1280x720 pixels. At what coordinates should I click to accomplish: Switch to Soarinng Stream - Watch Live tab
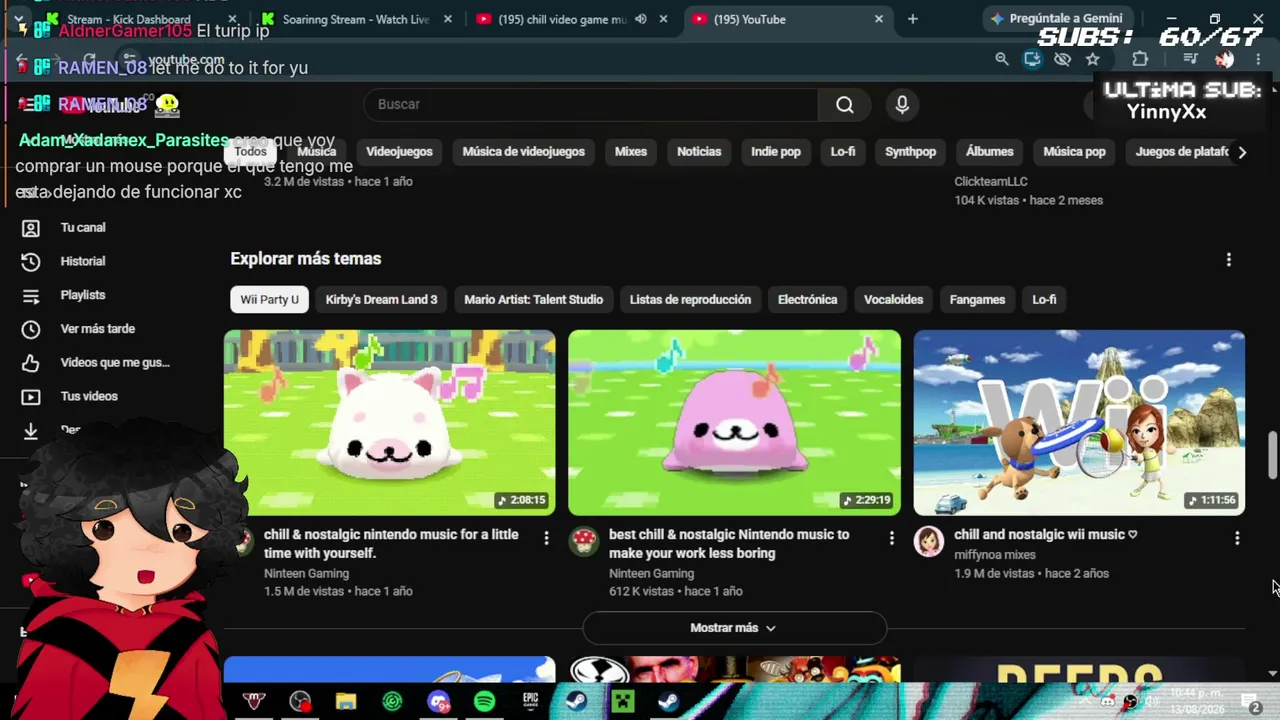[x=356, y=19]
